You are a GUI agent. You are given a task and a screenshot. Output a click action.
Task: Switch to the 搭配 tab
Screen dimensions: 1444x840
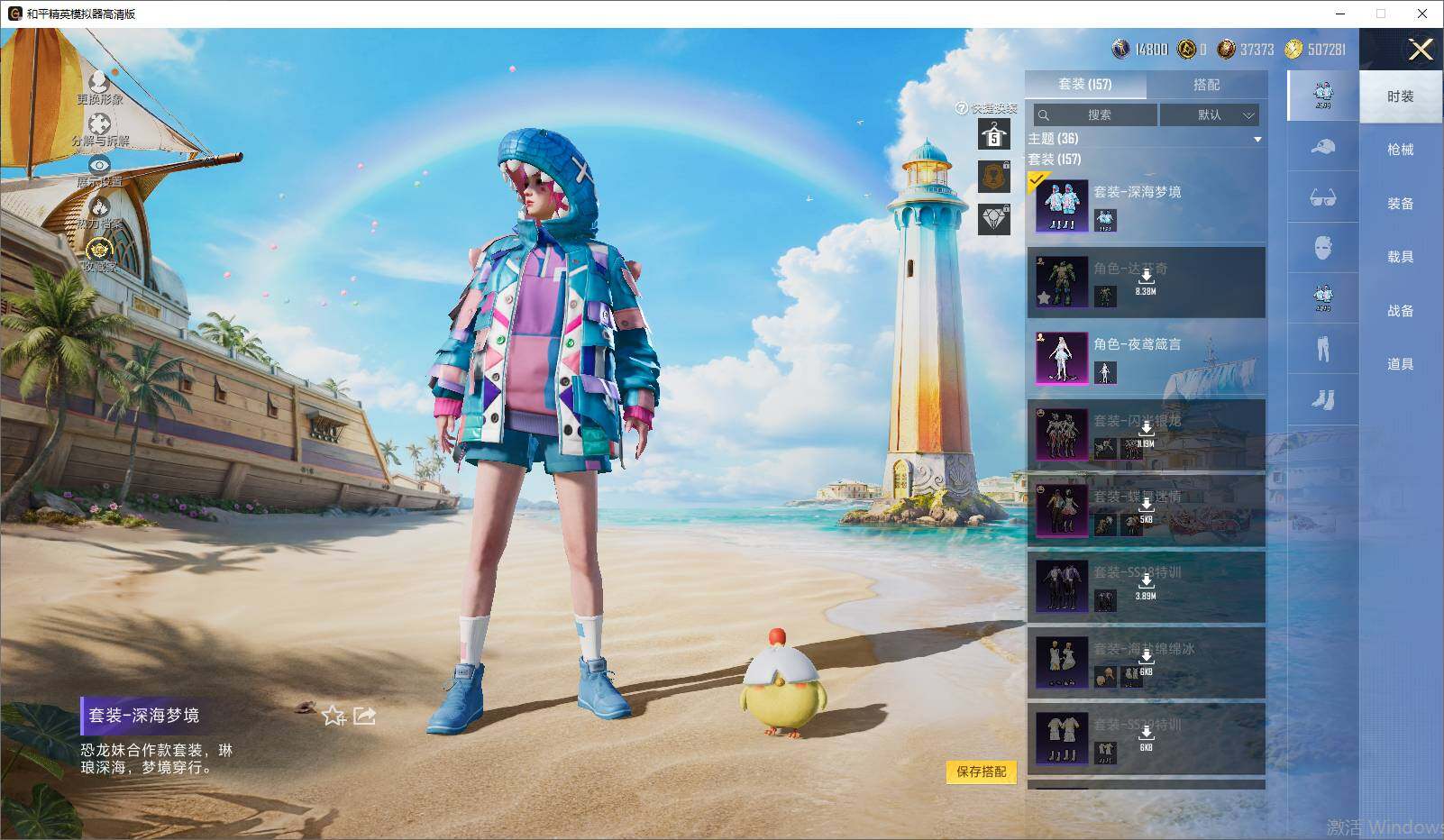pyautogui.click(x=1206, y=85)
